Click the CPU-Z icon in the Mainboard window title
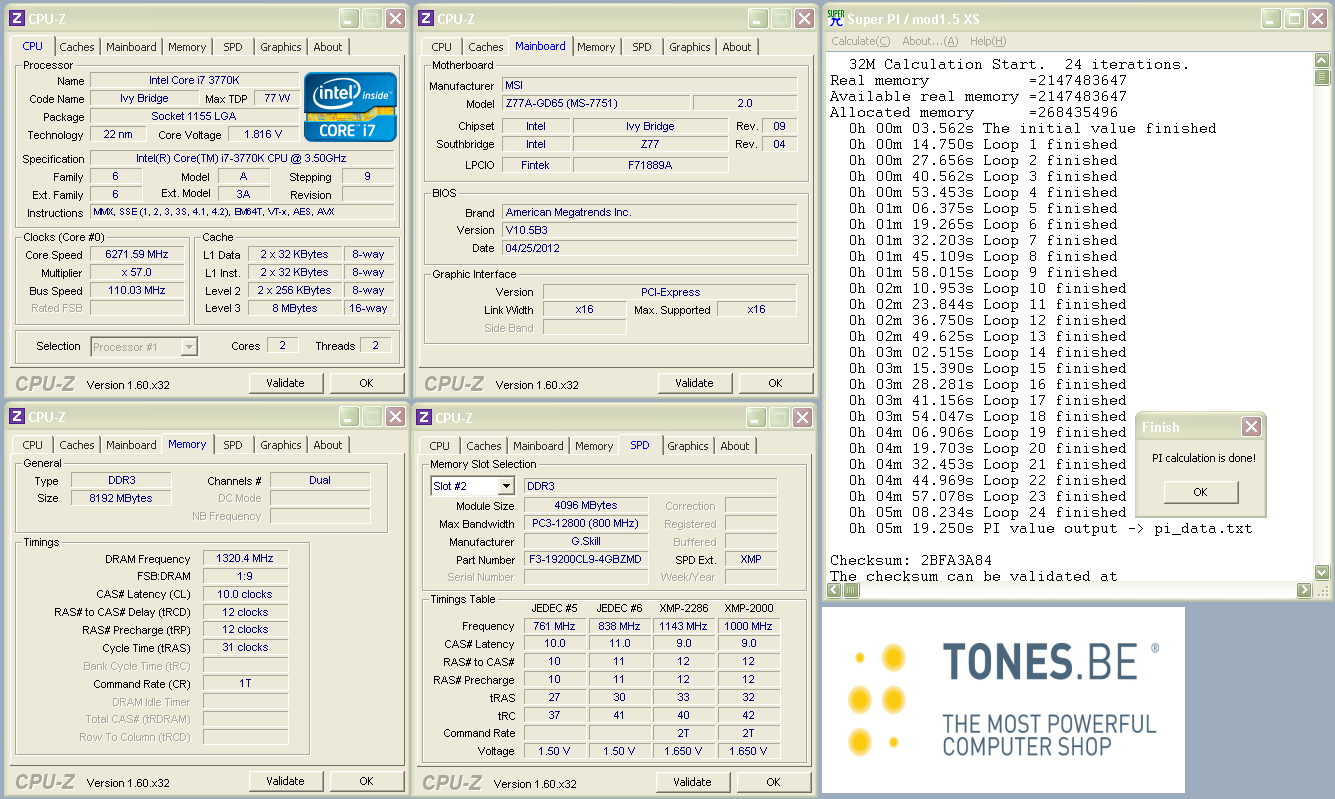1335x799 pixels. [x=426, y=18]
